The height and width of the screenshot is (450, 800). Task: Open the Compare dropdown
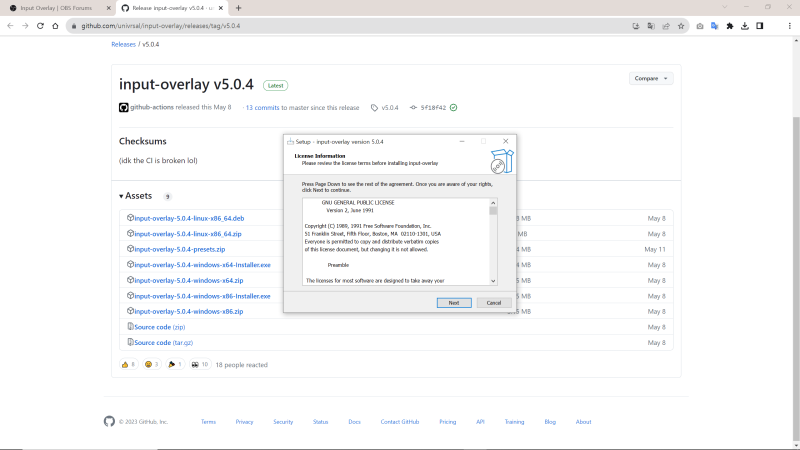pos(651,79)
